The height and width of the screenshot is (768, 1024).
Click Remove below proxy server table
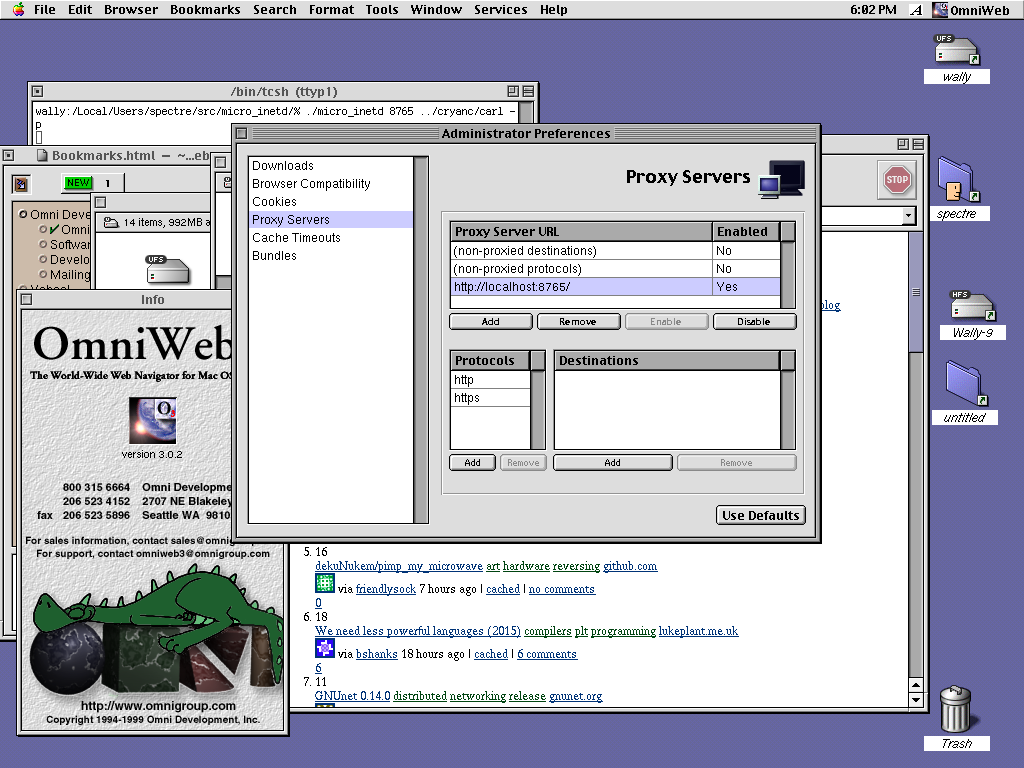click(x=578, y=321)
